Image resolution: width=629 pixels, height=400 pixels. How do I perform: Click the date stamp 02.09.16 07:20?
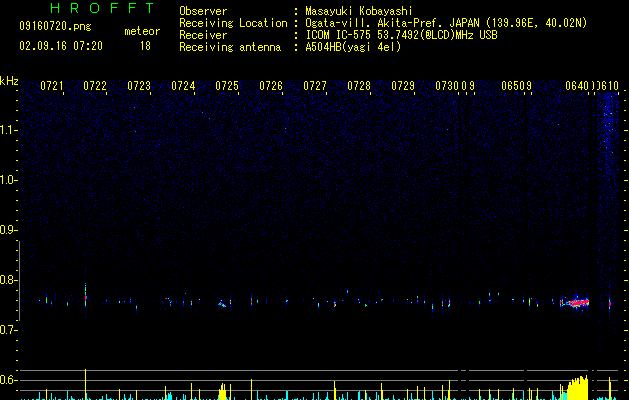(61, 46)
